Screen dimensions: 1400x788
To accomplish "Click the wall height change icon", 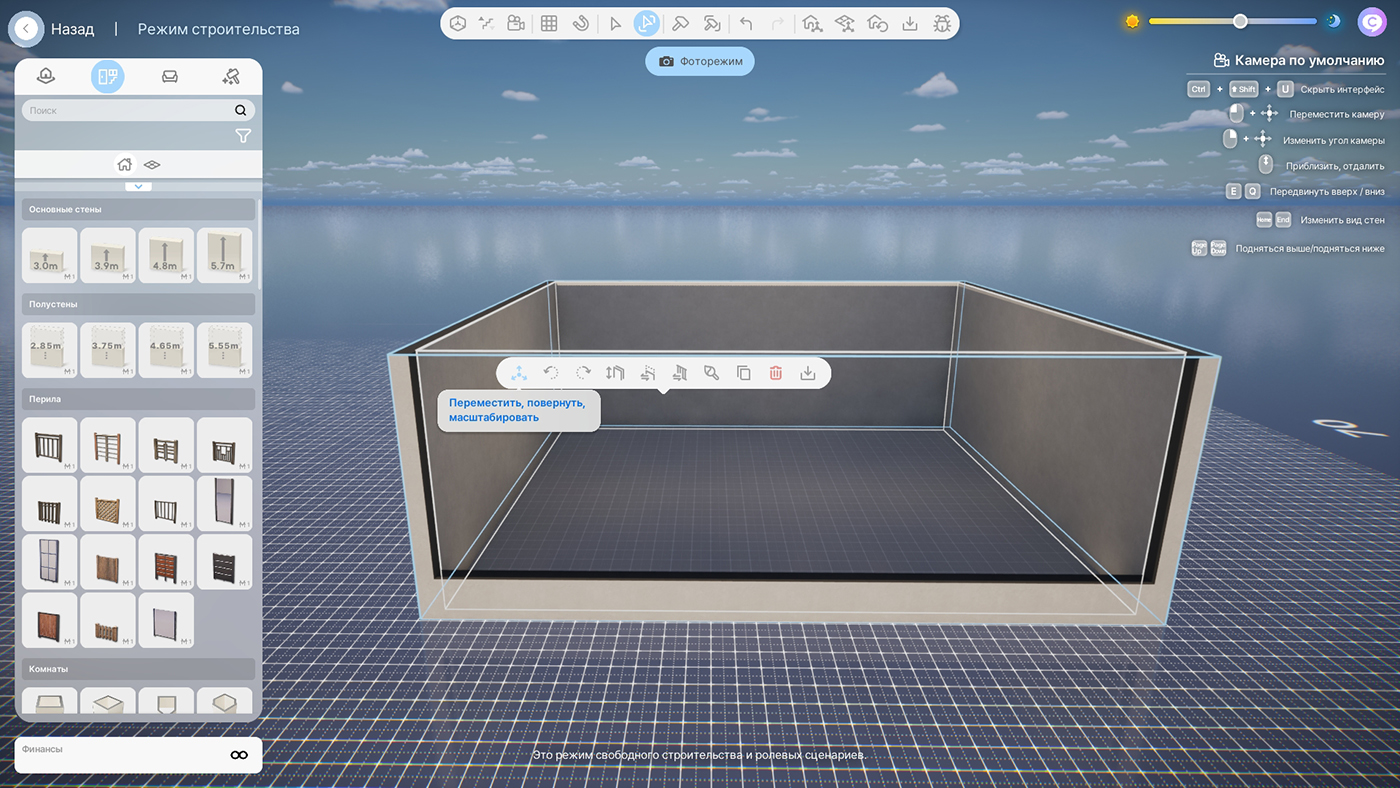I will click(615, 373).
